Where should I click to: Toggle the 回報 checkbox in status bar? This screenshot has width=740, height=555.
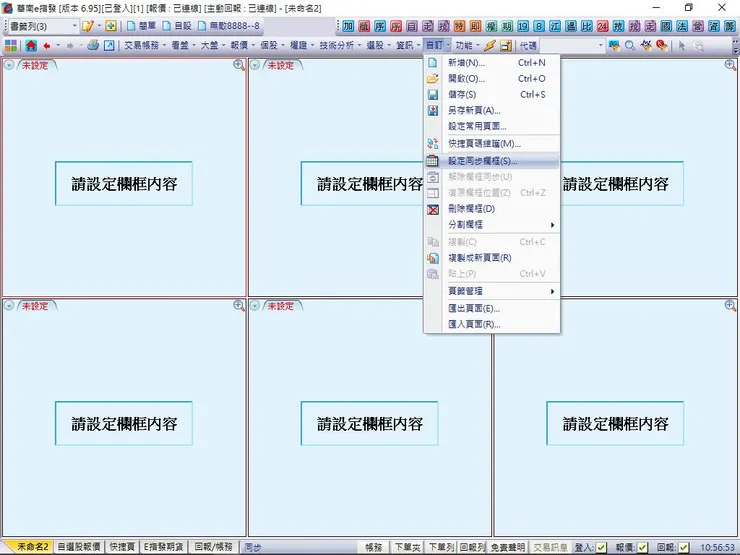683,547
